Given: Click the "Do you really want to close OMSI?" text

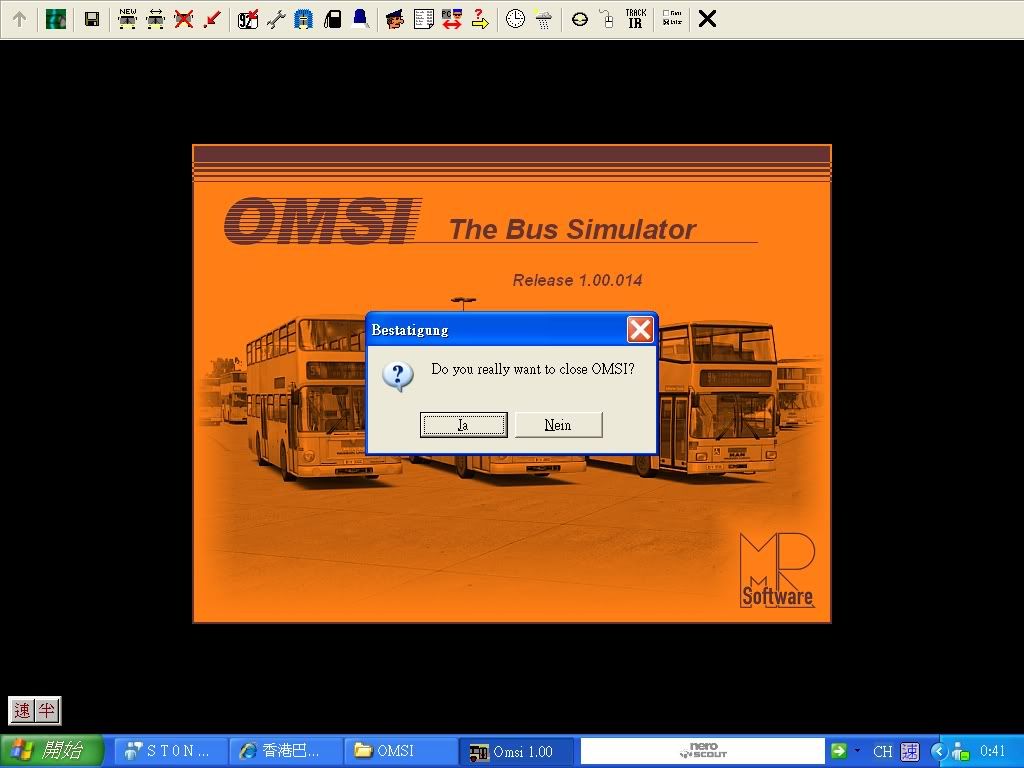Looking at the screenshot, I should pyautogui.click(x=533, y=369).
